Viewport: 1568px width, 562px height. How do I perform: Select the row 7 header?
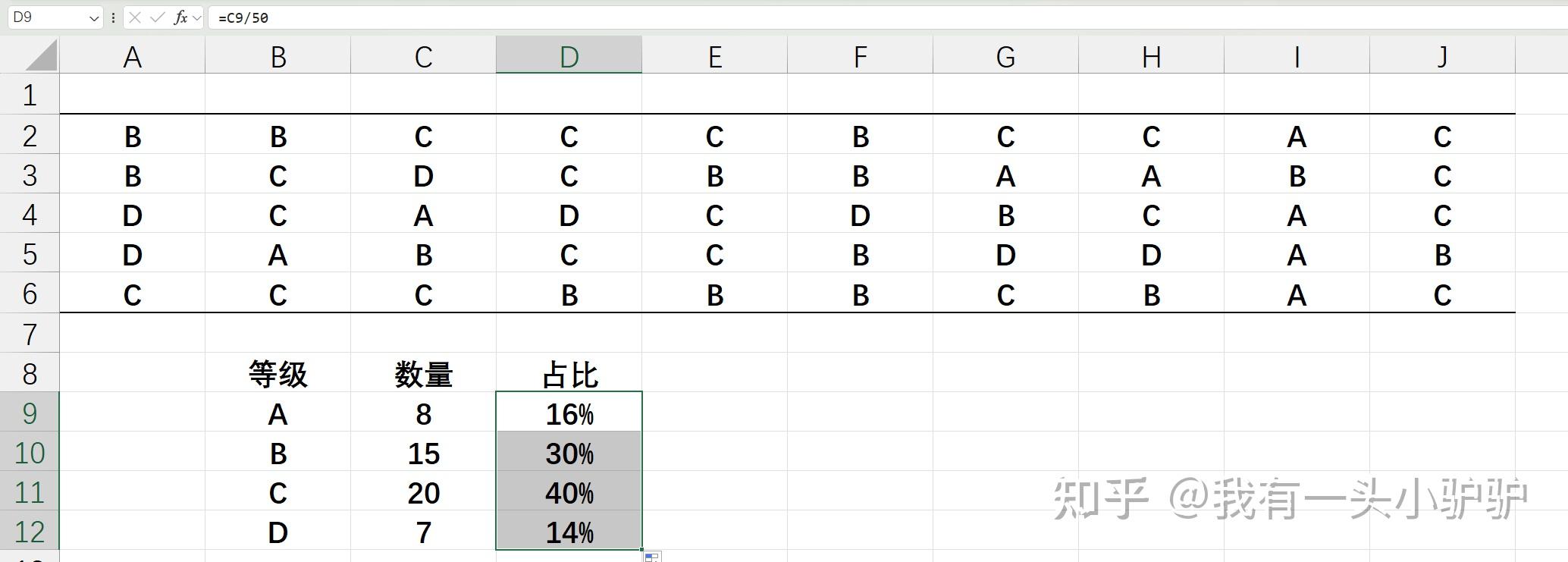click(x=30, y=334)
